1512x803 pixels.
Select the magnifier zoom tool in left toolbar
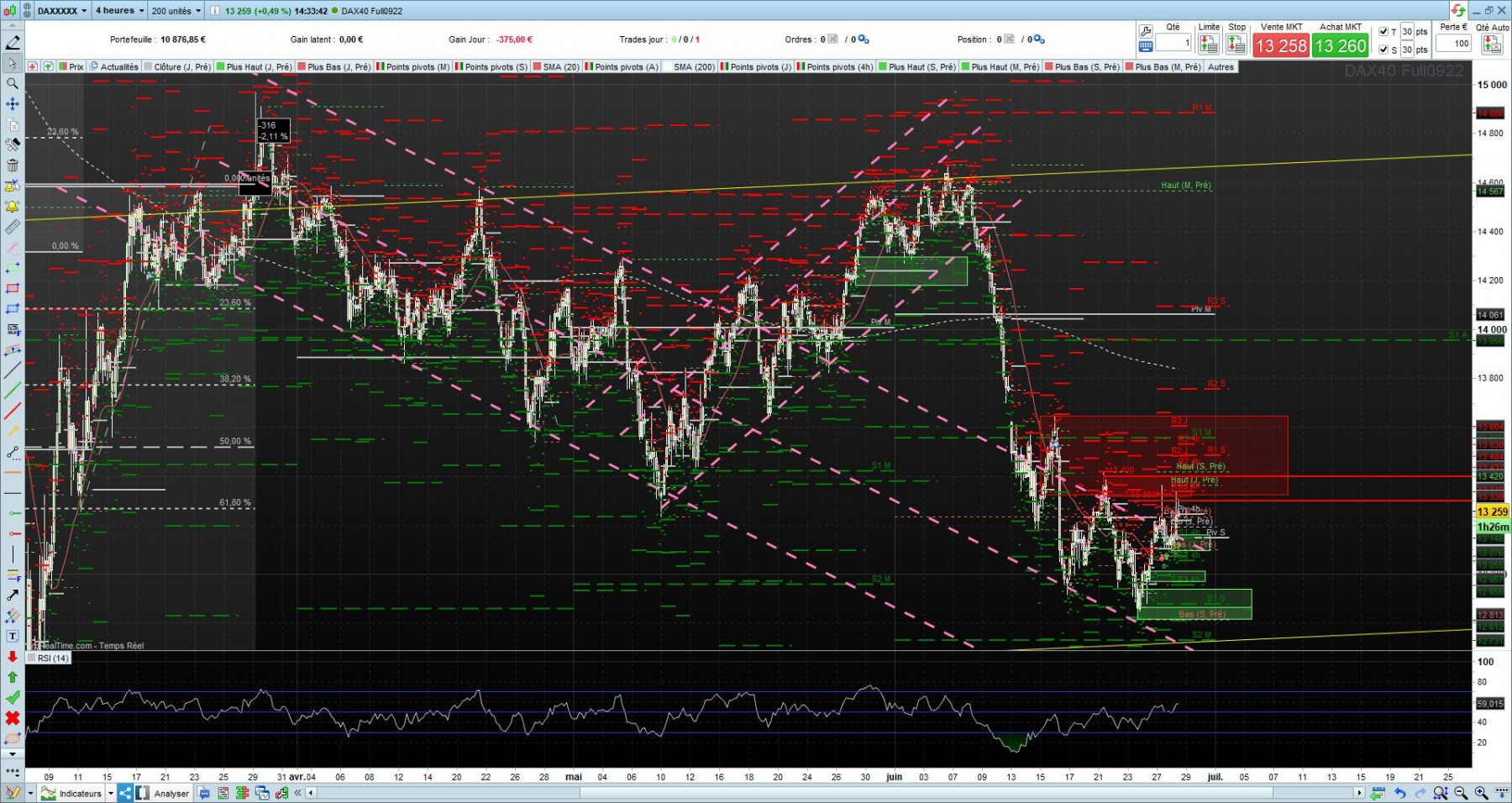13,84
